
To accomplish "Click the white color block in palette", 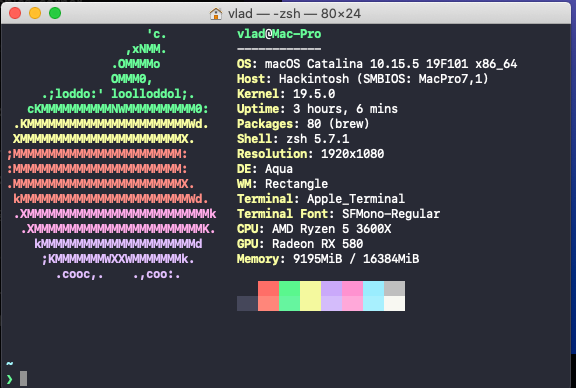I will point(395,303).
